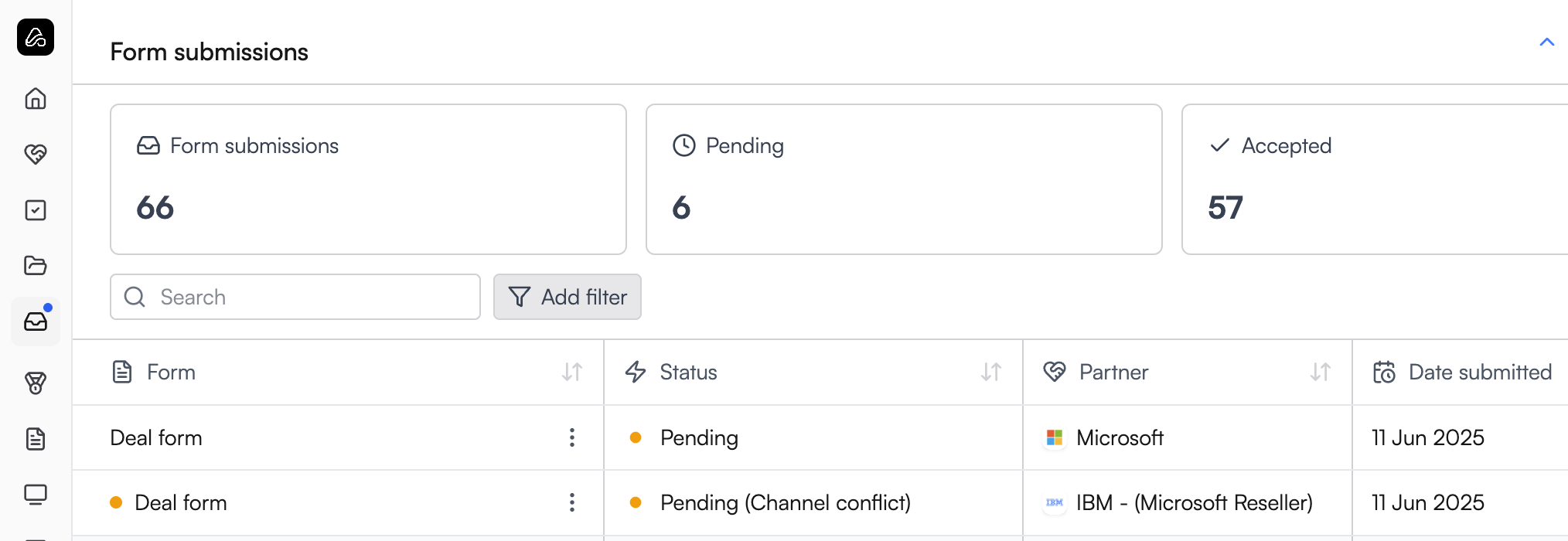Click 11 Jun 2025 date in Microsoft row
Image resolution: width=1568 pixels, height=541 pixels.
coord(1428,437)
